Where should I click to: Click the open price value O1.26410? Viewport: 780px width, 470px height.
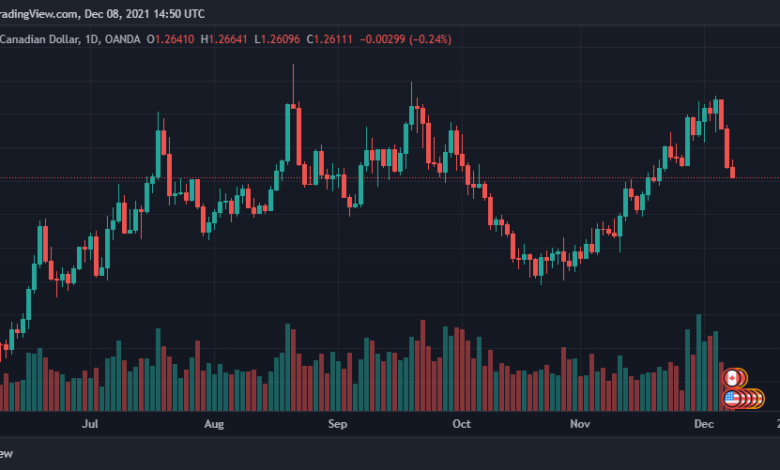pos(170,39)
